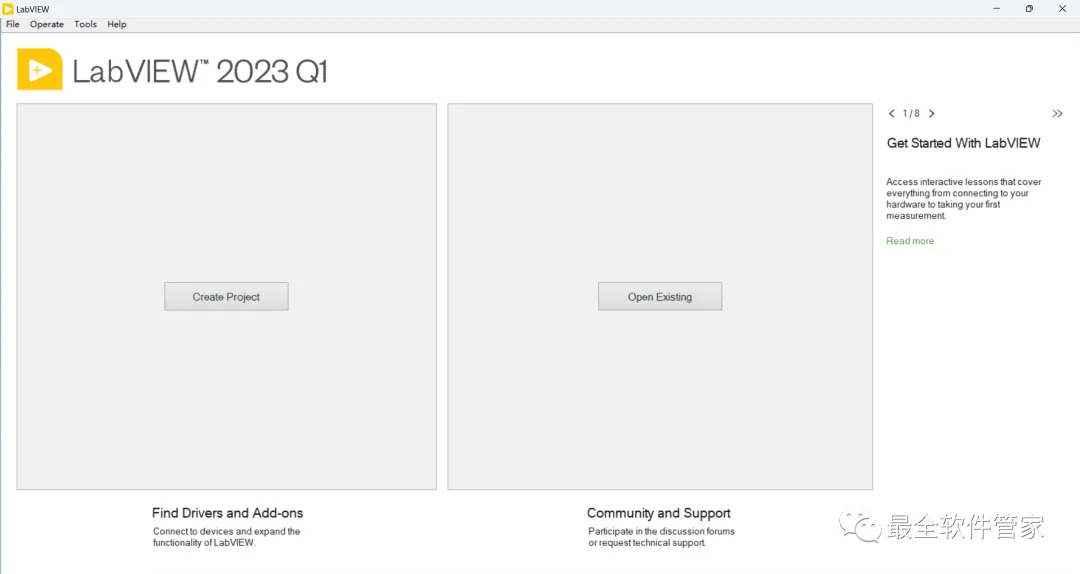Click the 'Participate in the discussion forums' description
Image resolution: width=1080 pixels, height=574 pixels.
[661, 537]
